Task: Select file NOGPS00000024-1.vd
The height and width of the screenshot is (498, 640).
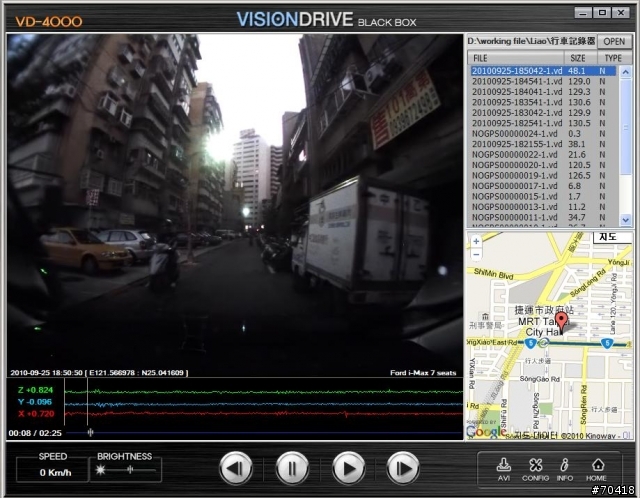Action: [x=543, y=134]
